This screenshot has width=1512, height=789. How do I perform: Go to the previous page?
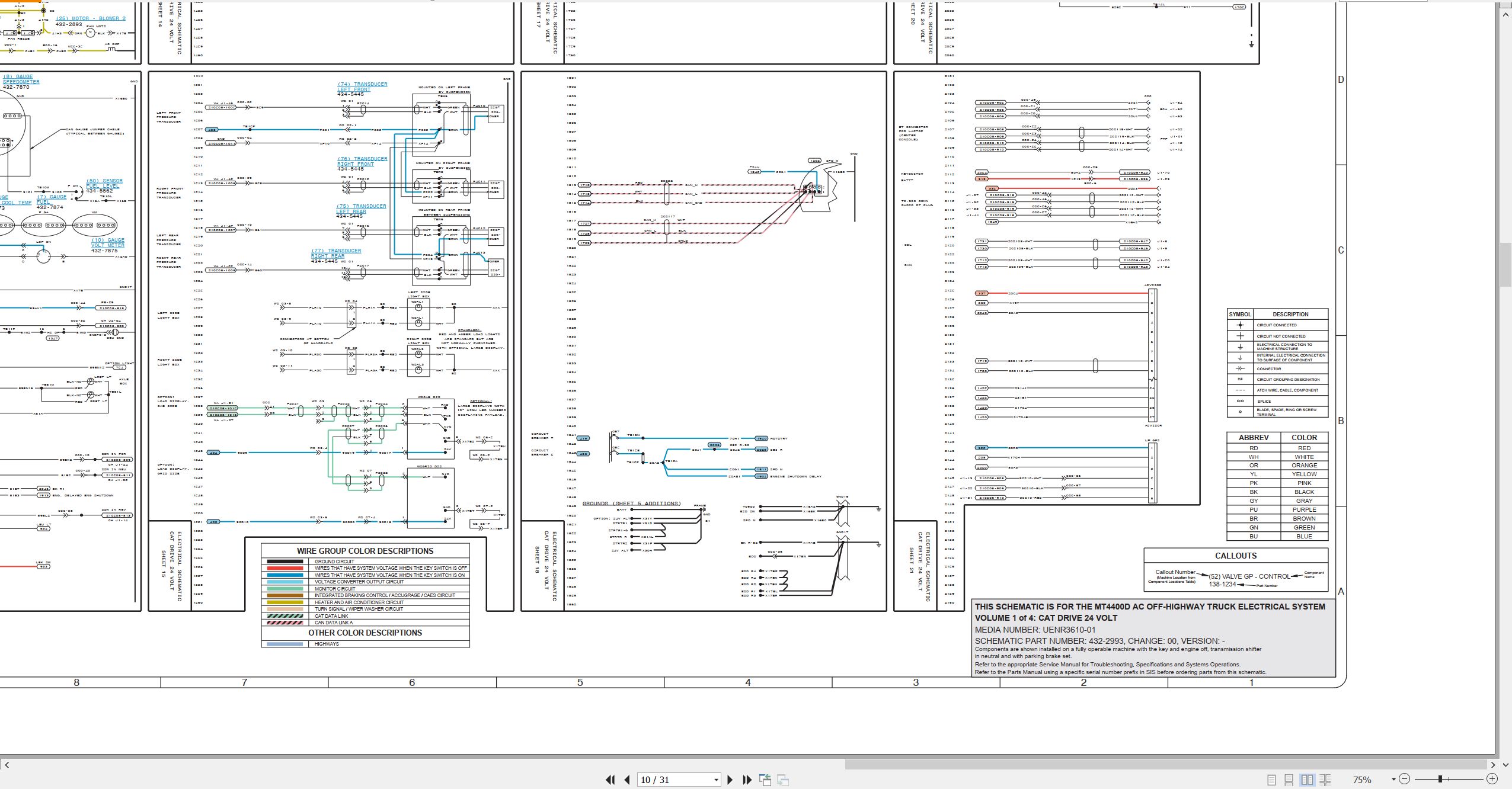627,780
